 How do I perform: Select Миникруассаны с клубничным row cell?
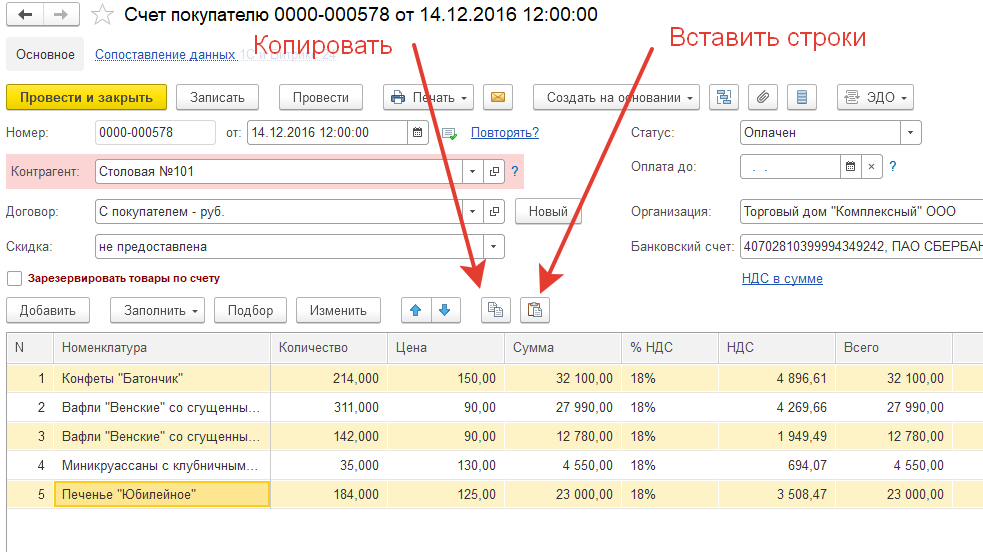click(162, 466)
